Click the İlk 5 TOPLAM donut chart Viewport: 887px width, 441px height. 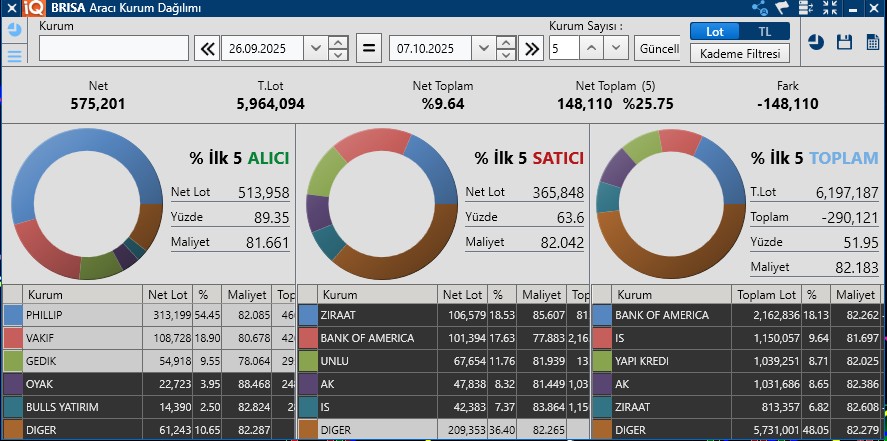[671, 204]
